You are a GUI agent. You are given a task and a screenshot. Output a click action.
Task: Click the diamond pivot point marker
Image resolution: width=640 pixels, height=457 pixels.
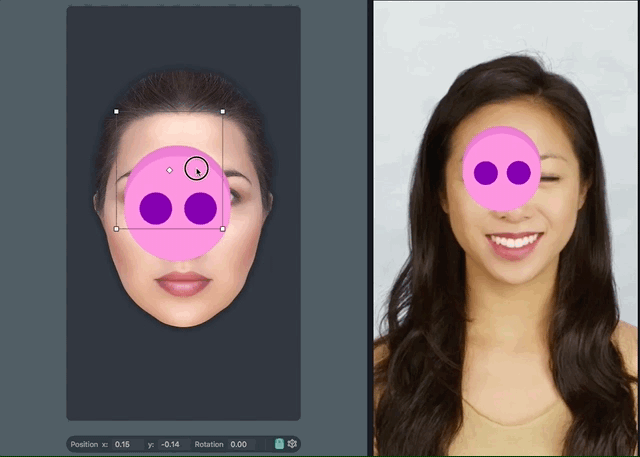pyautogui.click(x=169, y=171)
